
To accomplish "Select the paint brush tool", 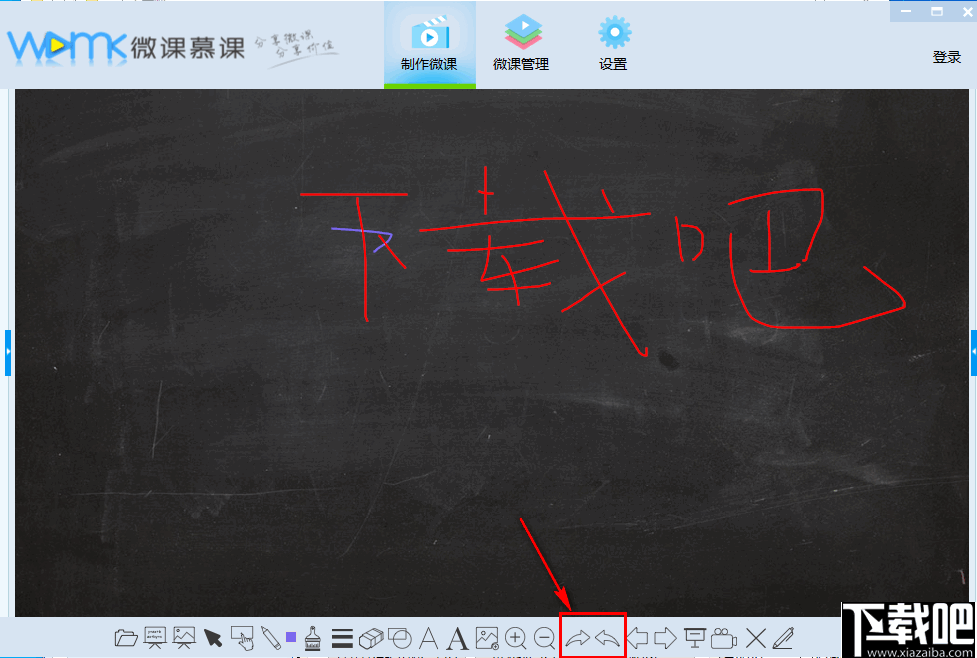I will (x=313, y=637).
